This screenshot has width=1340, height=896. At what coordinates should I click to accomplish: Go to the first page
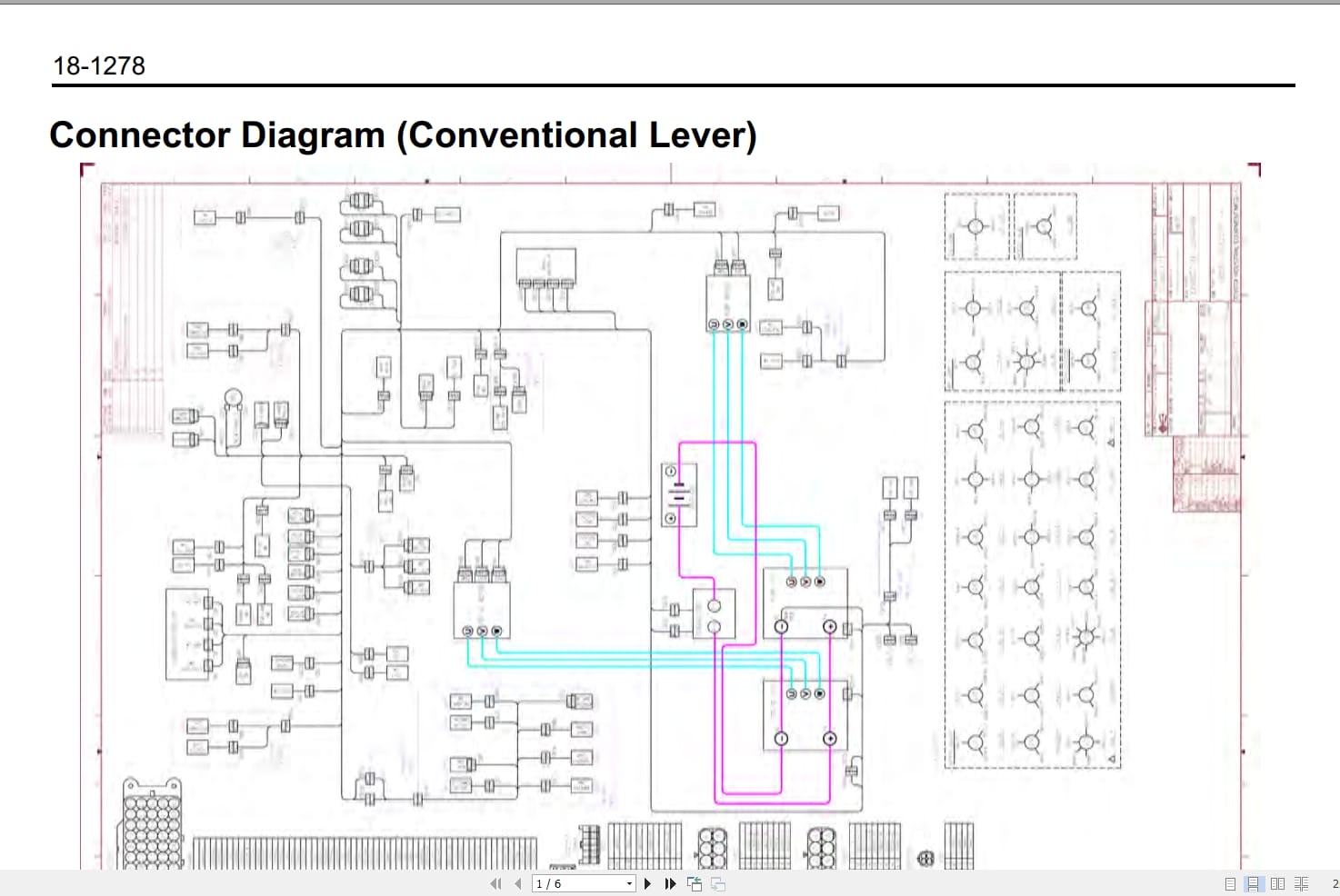pos(495,883)
